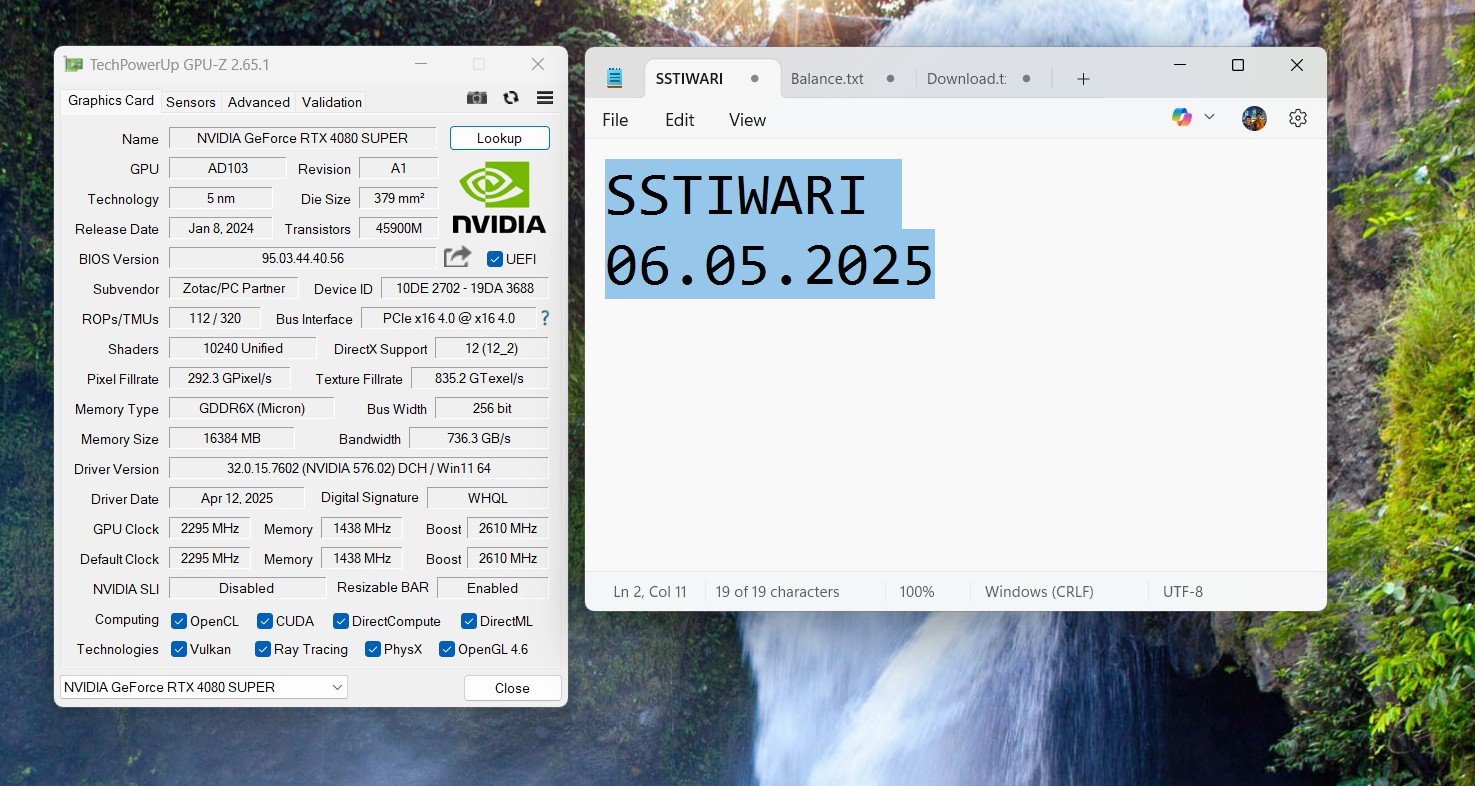The width and height of the screenshot is (1475, 786).
Task: Click the user account avatar in Notepad
Action: pos(1254,118)
